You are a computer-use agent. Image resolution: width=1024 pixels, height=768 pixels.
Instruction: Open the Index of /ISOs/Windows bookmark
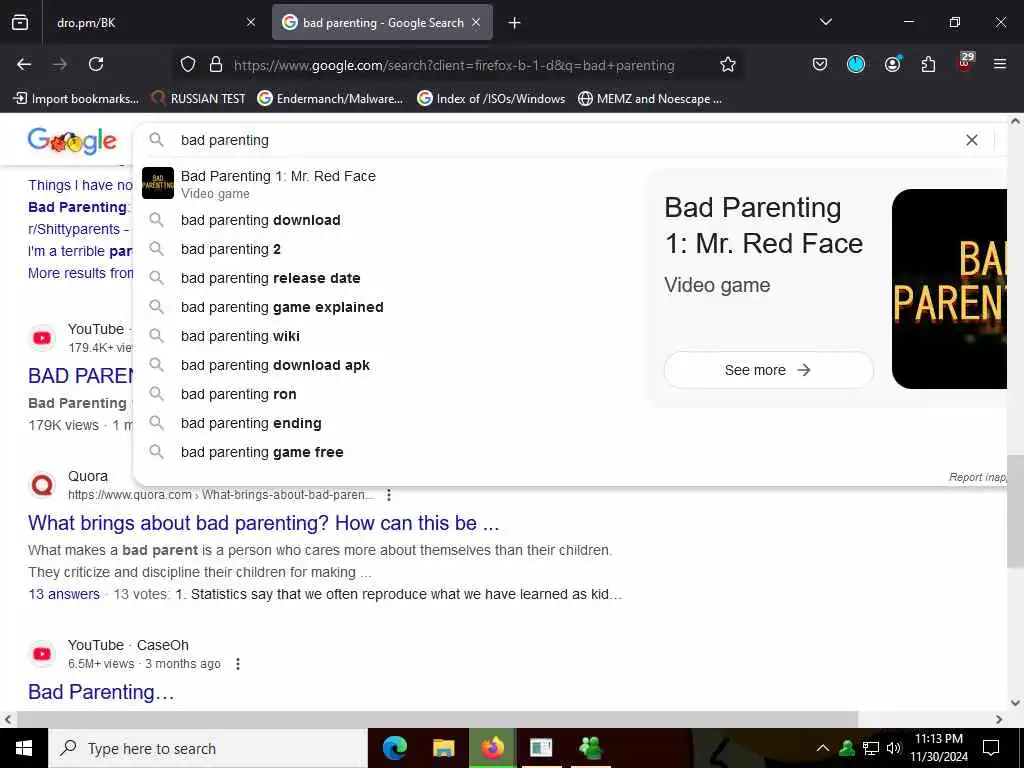(491, 99)
